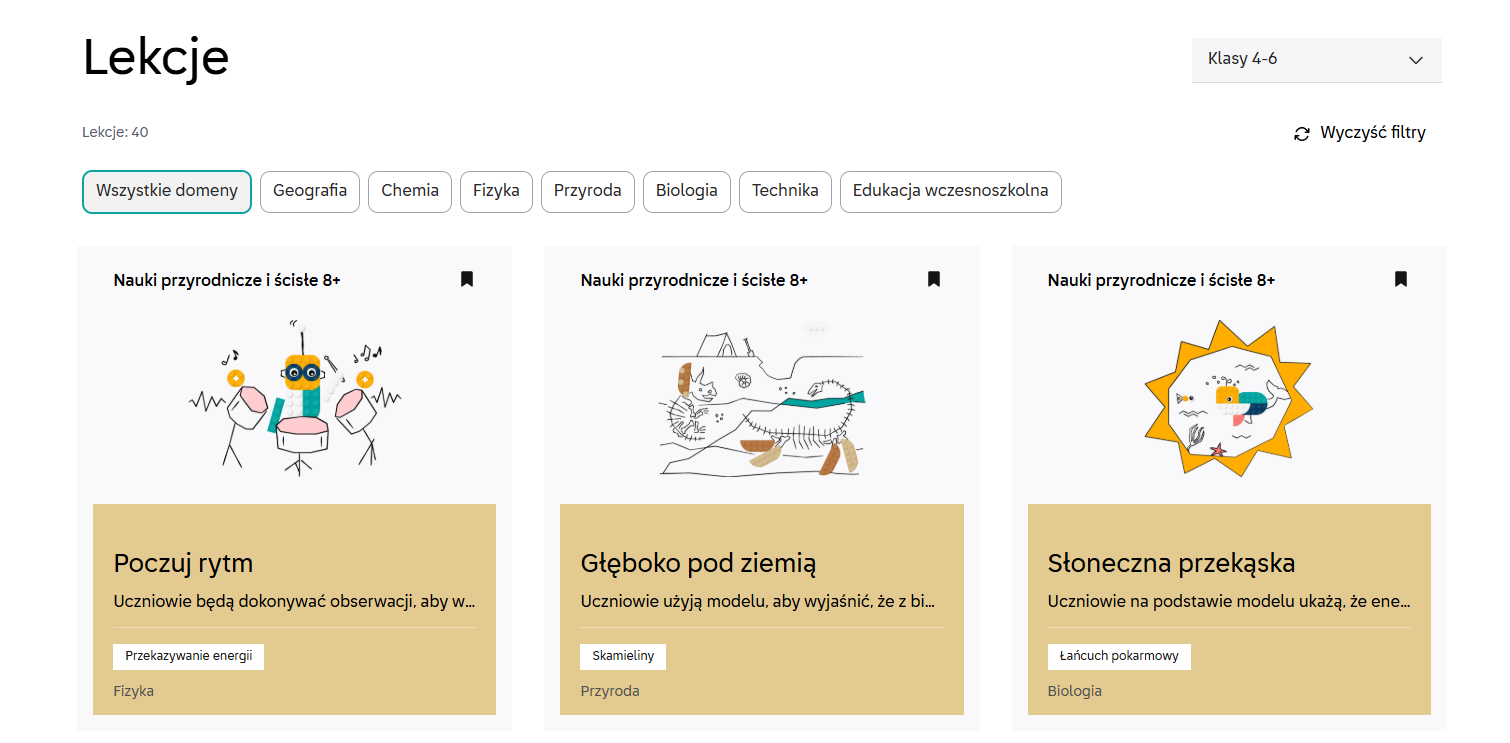1510x743 pixels.
Task: Bookmark the Poczuj rytm lesson
Action: point(467,279)
